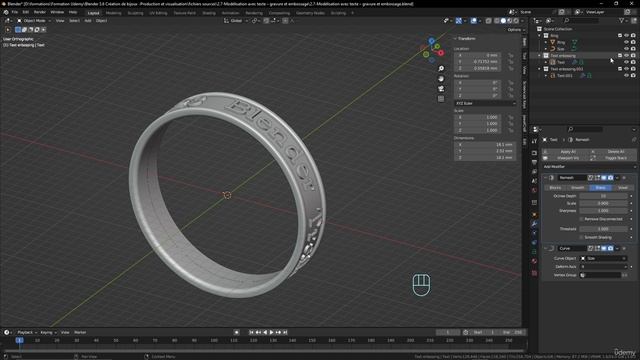Collapse the Transform panel
The width and height of the screenshot is (640, 360).
coord(456,38)
